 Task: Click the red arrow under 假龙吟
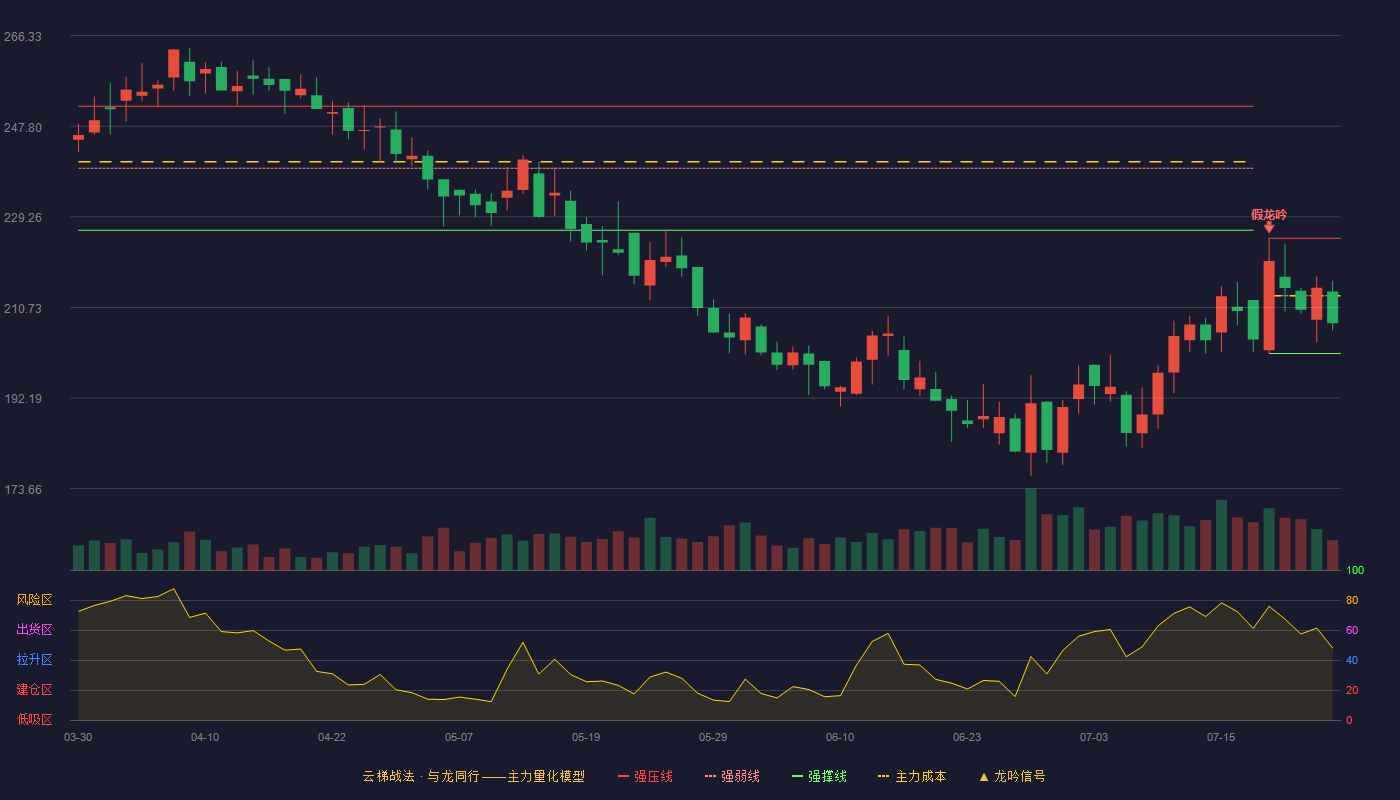[x=1269, y=228]
